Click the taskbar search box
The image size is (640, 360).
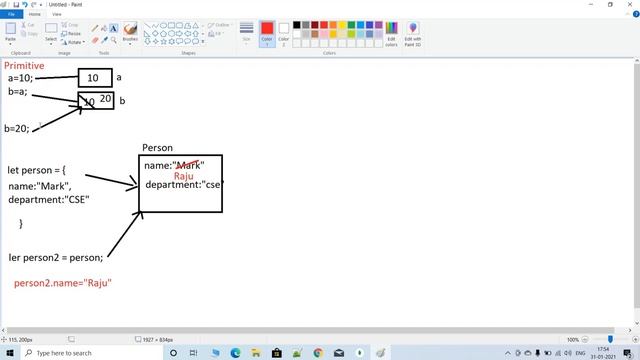(92, 353)
